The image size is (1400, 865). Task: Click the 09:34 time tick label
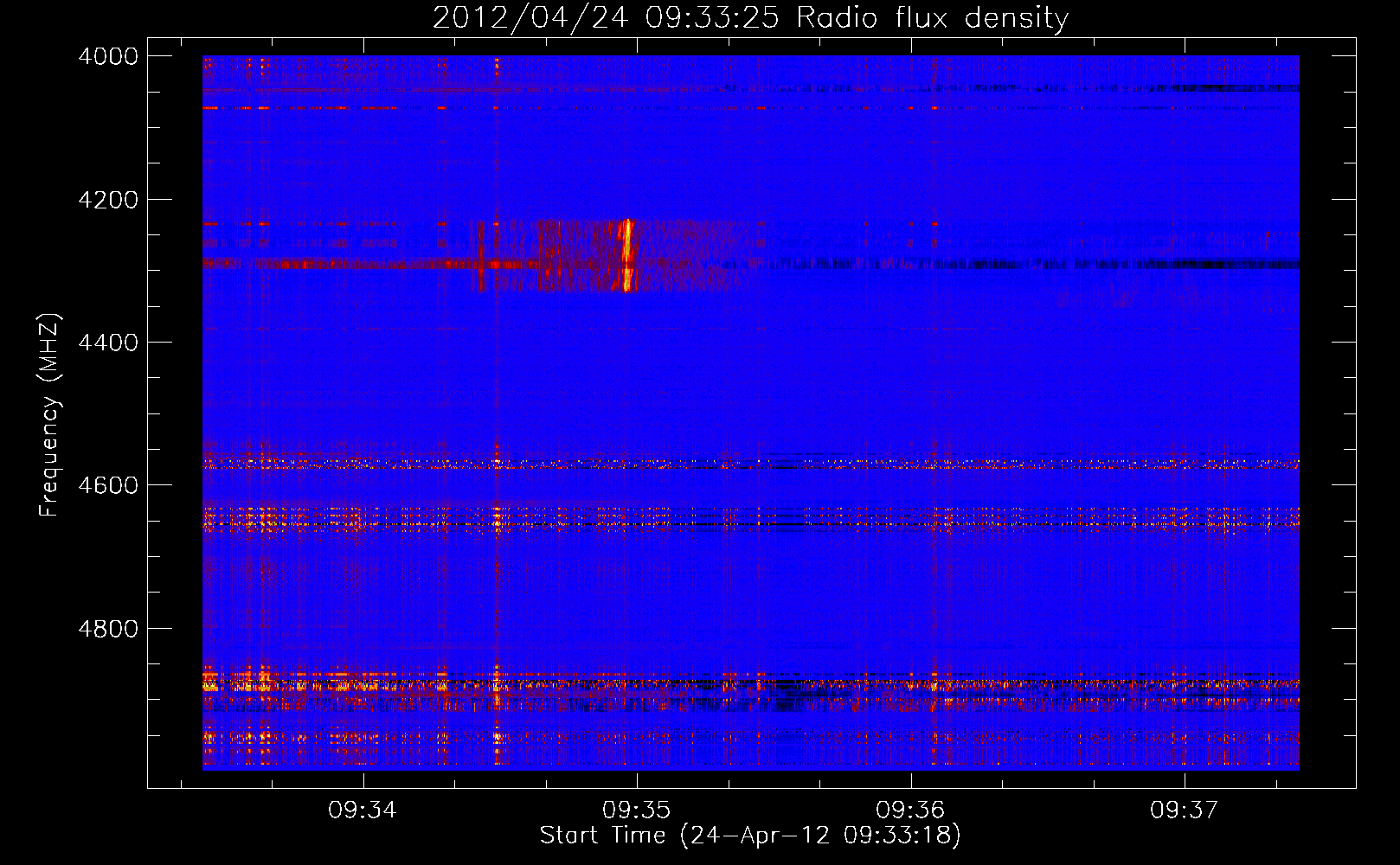(x=363, y=810)
